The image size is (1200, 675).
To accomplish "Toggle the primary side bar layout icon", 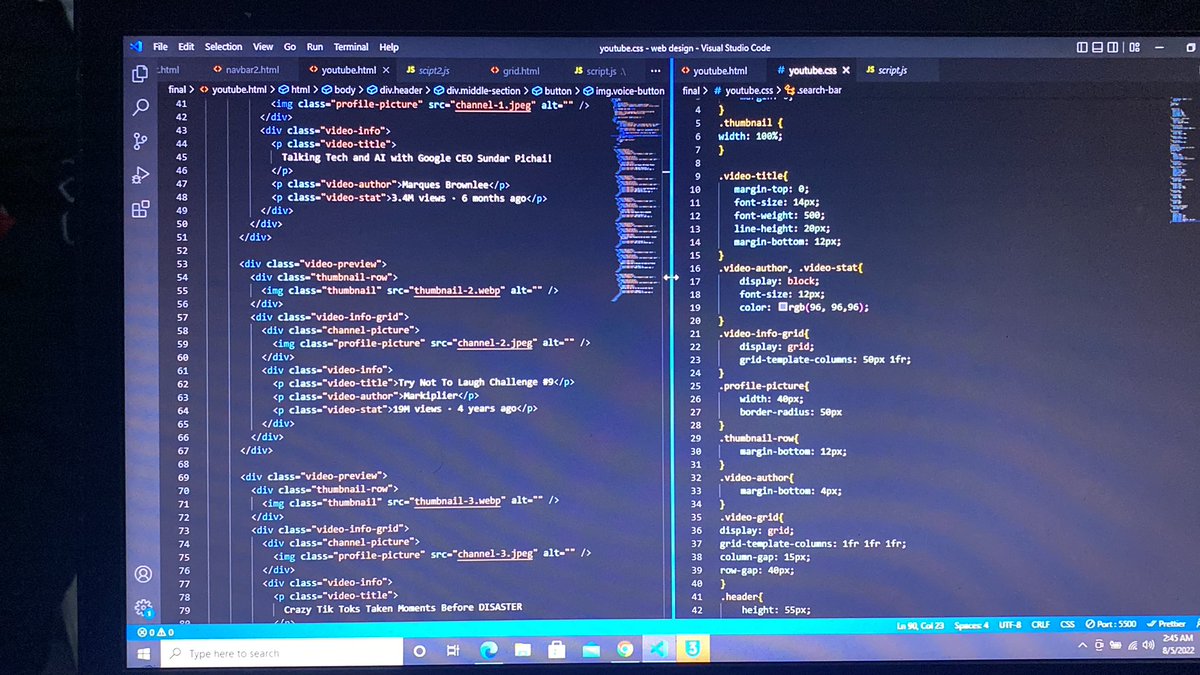I will click(1083, 47).
